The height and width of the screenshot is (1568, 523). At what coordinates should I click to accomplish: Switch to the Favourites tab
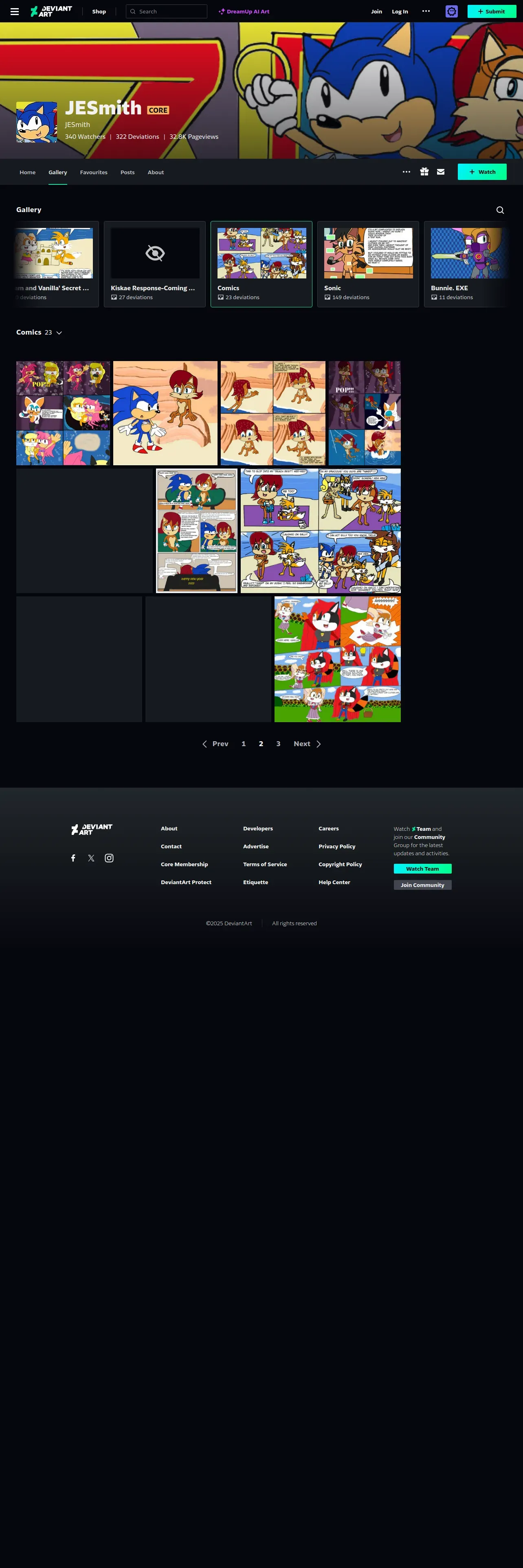tap(94, 172)
